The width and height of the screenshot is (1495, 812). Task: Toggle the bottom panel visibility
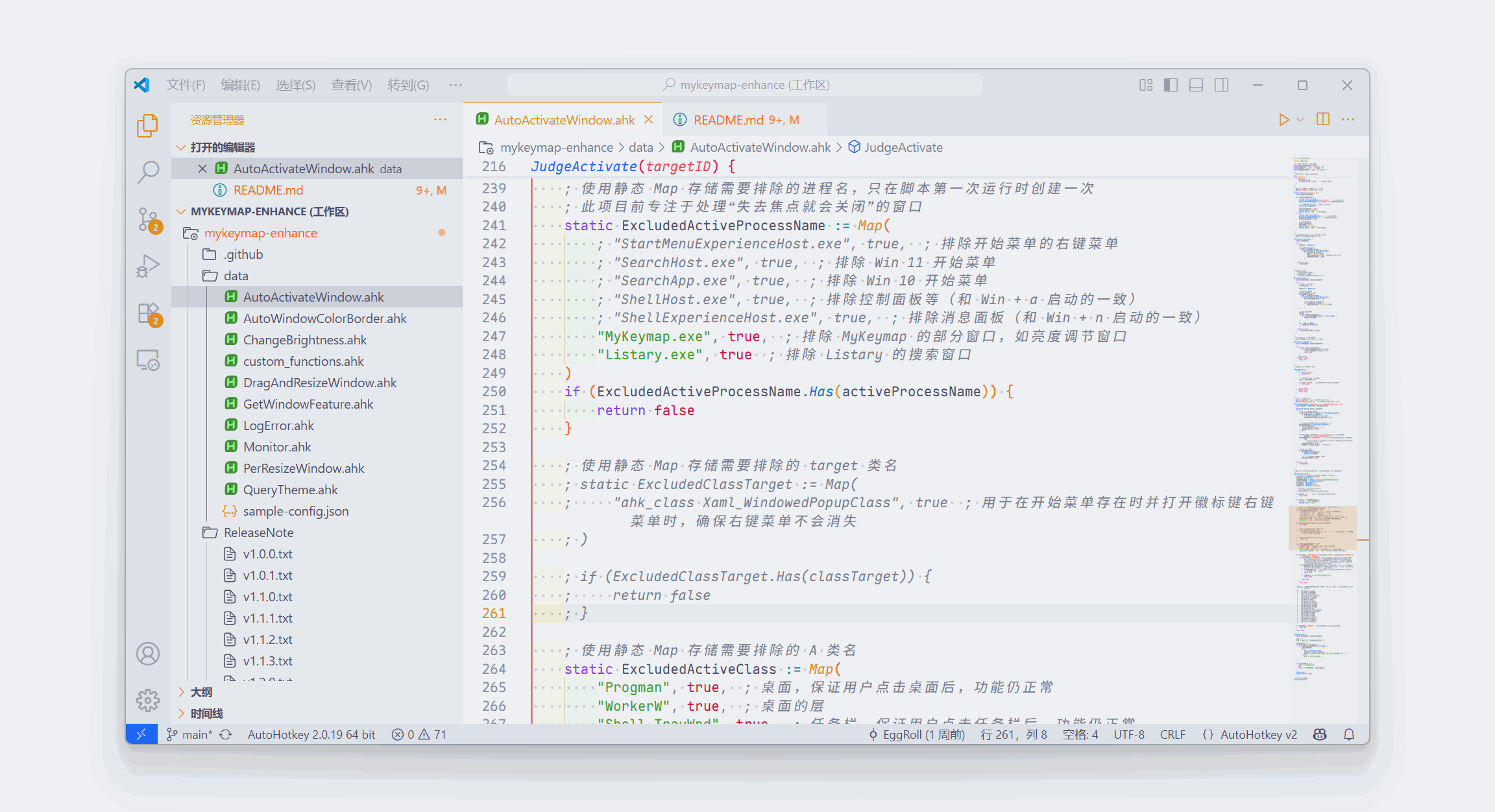tap(1196, 85)
